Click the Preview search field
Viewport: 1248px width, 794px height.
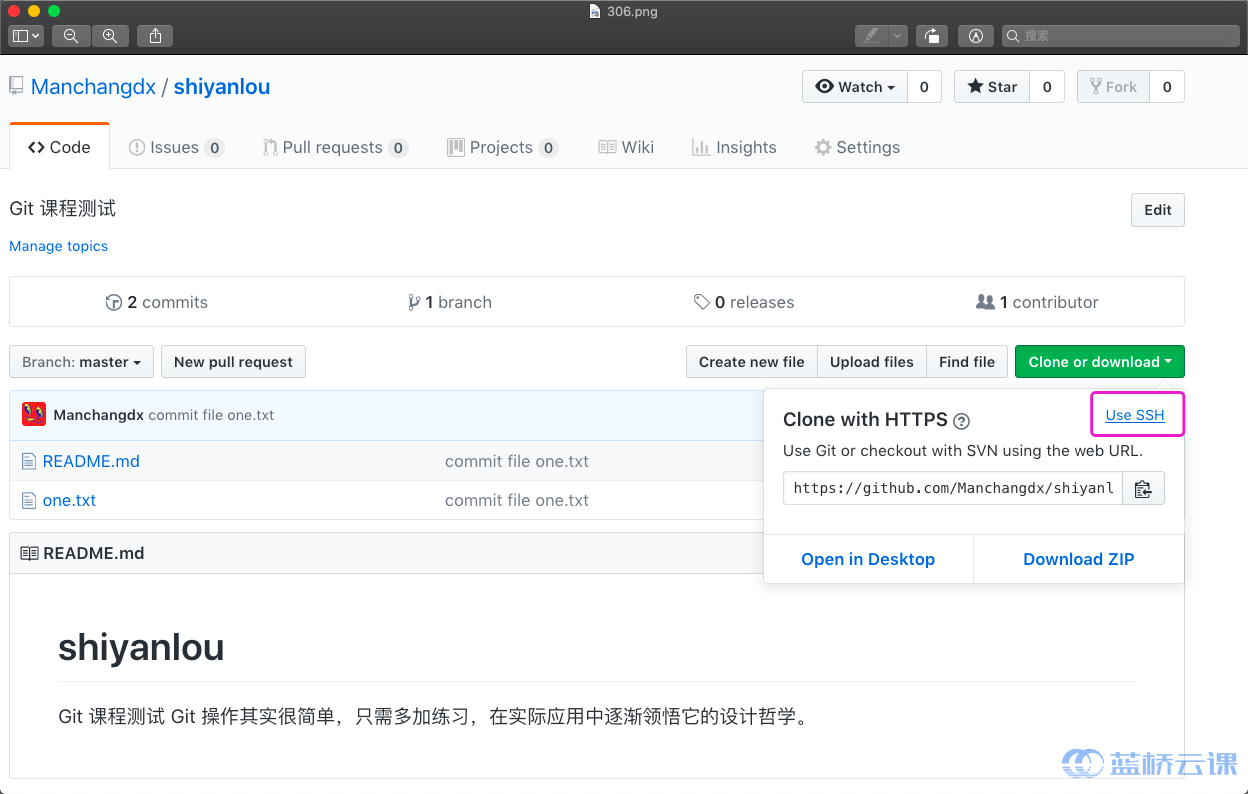click(1120, 36)
